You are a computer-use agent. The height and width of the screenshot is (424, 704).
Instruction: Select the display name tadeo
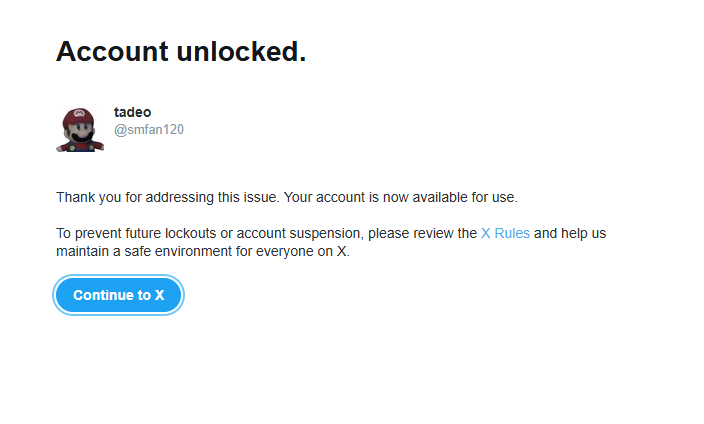(x=132, y=112)
